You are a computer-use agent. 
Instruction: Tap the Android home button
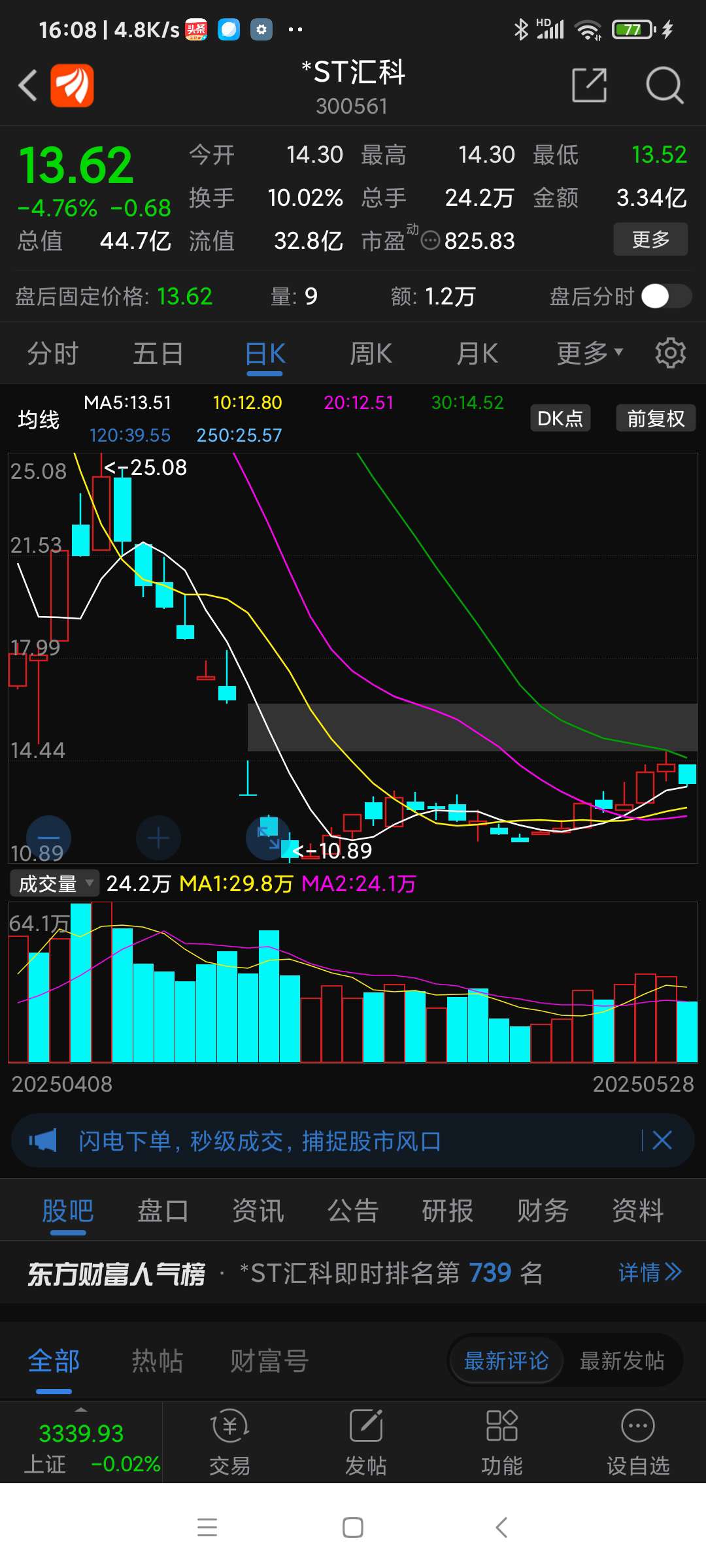(353, 1527)
